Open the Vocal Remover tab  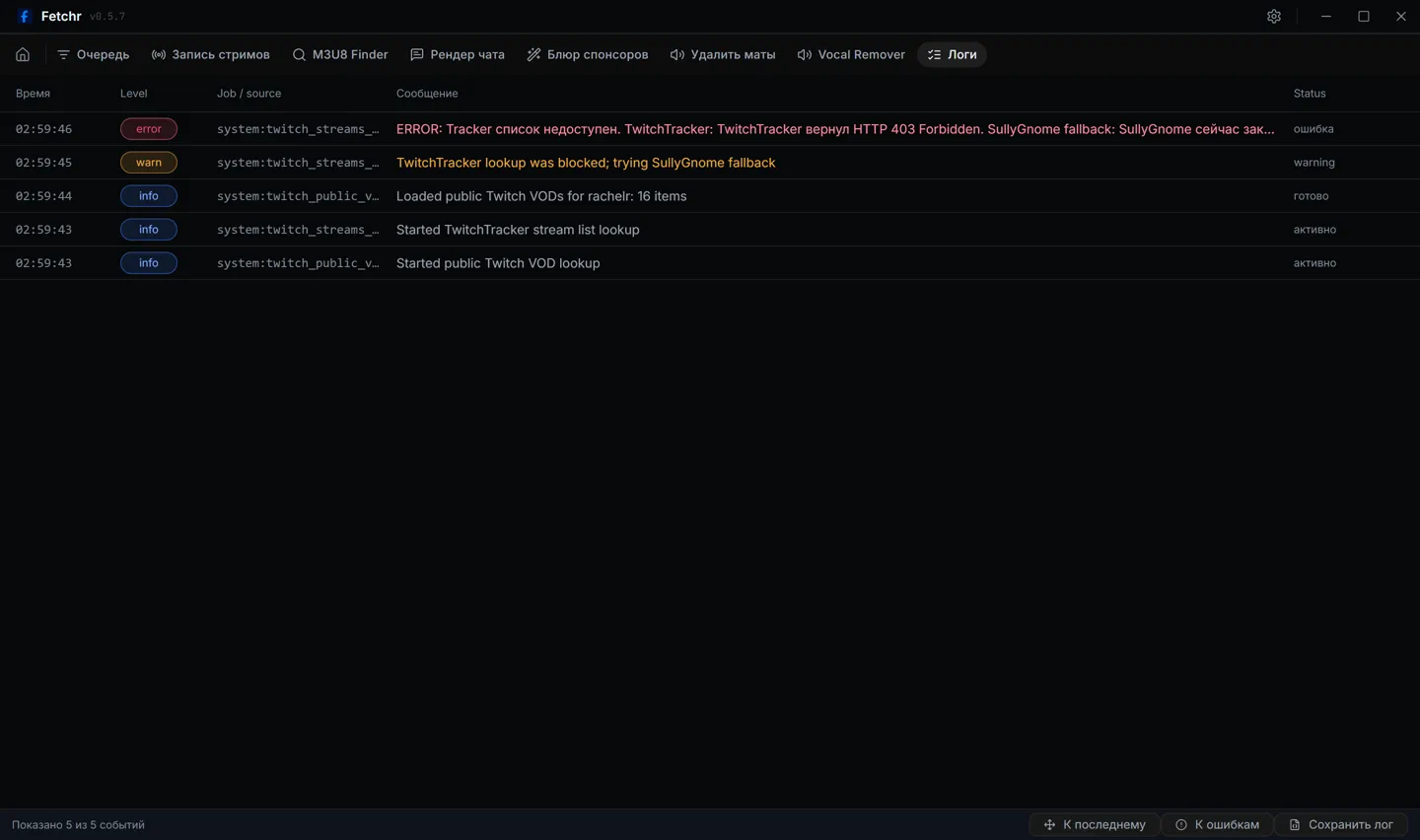[x=851, y=54]
